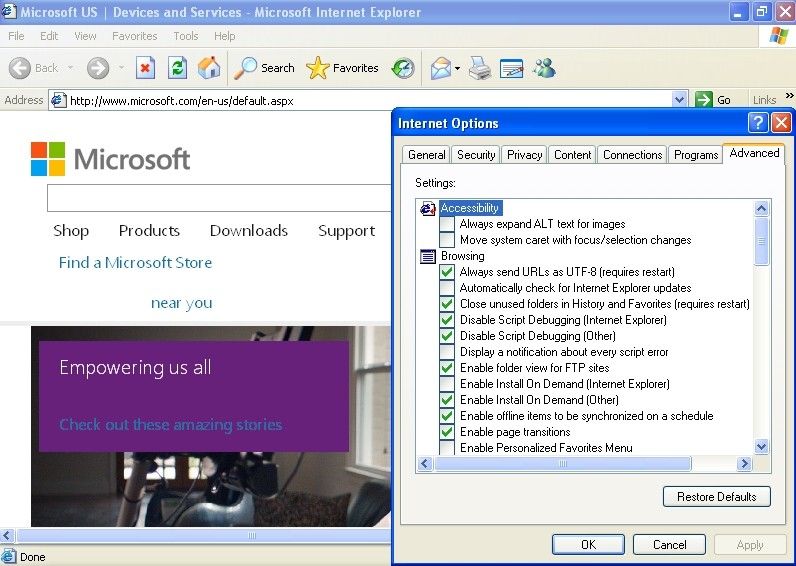
Task: Click the Stop page loading icon
Action: tap(145, 68)
